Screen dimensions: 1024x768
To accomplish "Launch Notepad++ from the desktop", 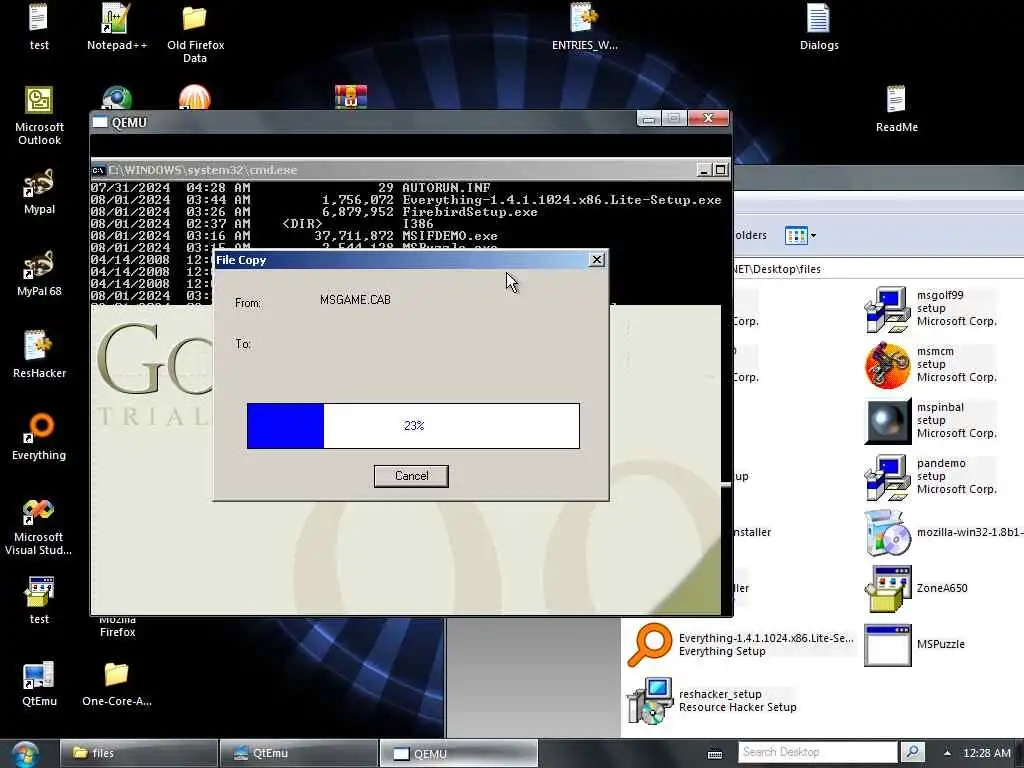I will tap(117, 27).
